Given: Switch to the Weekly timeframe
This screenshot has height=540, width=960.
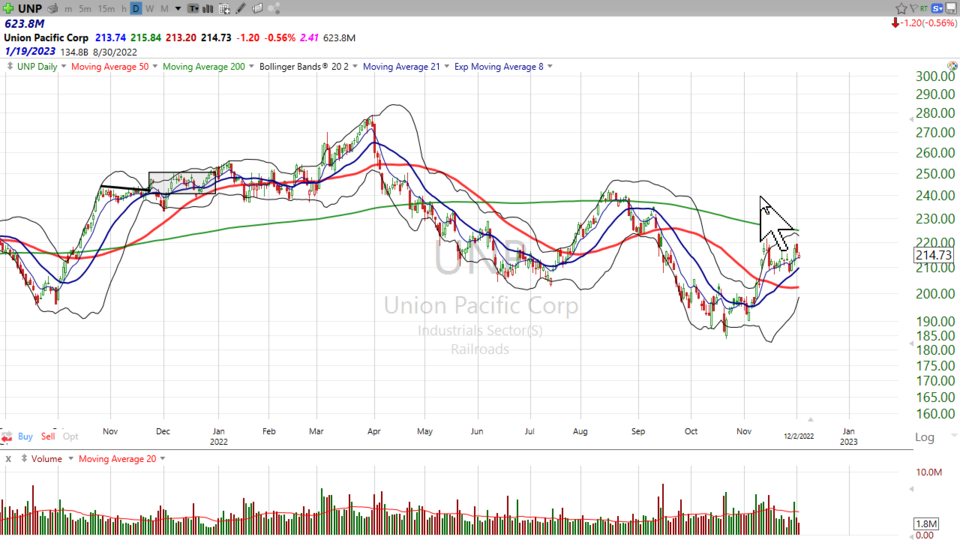Looking at the screenshot, I should 149,9.
